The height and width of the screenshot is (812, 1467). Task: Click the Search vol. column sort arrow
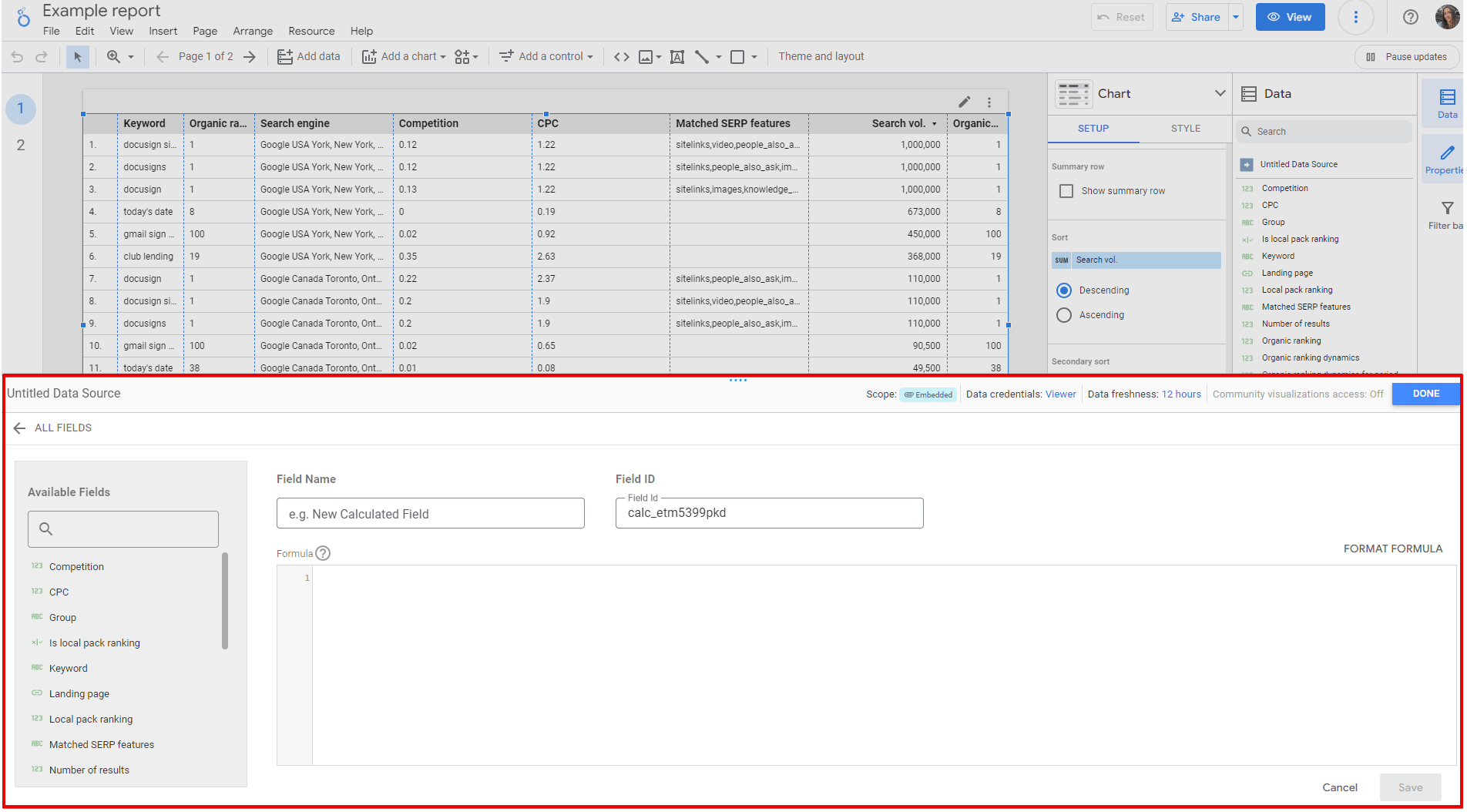pos(935,123)
